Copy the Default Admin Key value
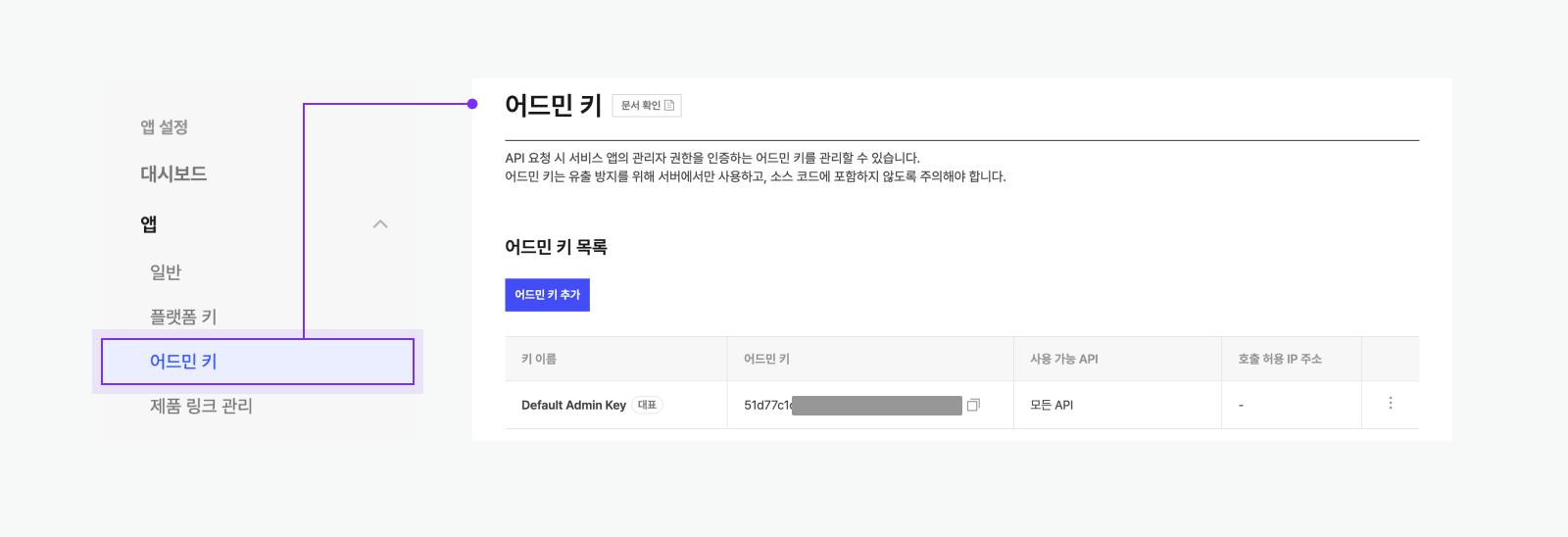The height and width of the screenshot is (537, 1568). click(973, 405)
